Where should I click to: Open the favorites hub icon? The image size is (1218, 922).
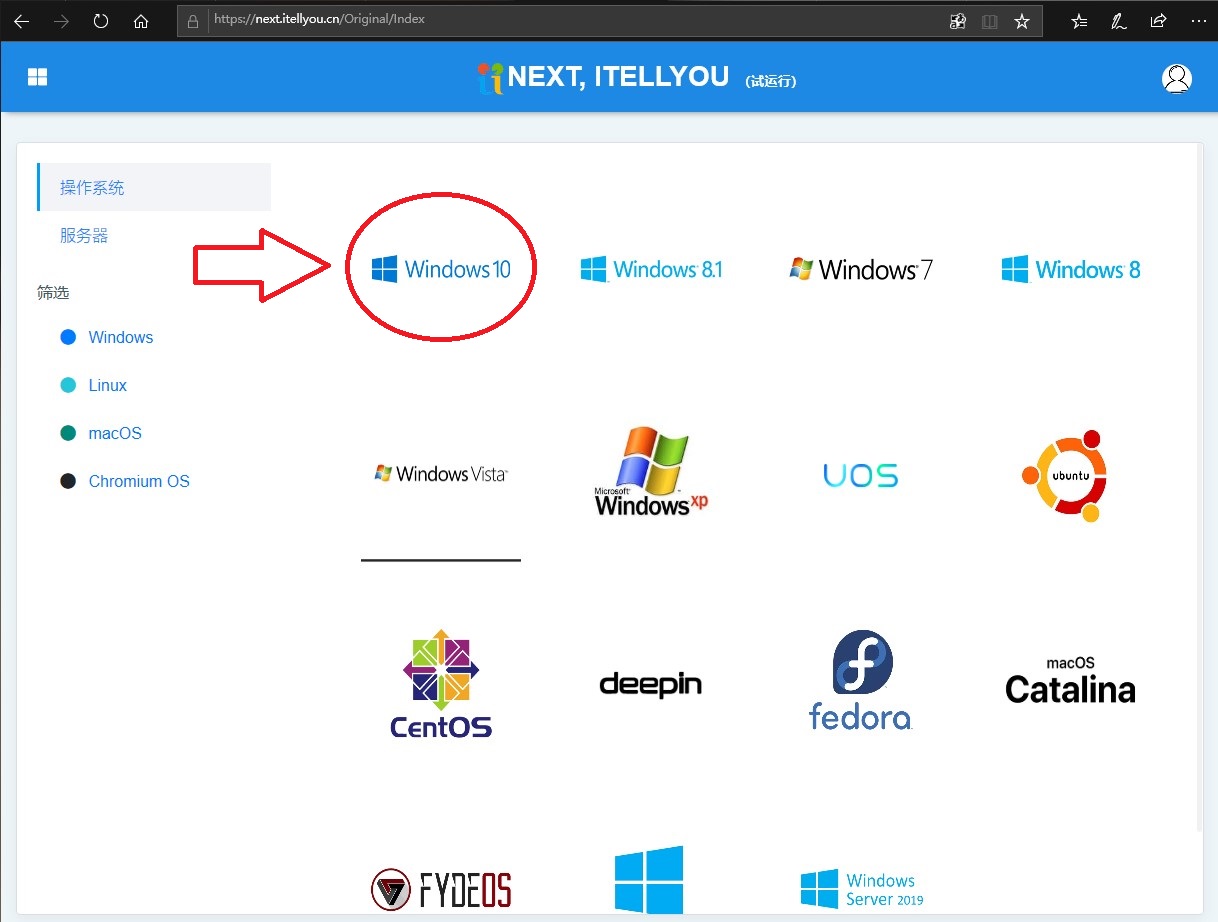(1079, 21)
